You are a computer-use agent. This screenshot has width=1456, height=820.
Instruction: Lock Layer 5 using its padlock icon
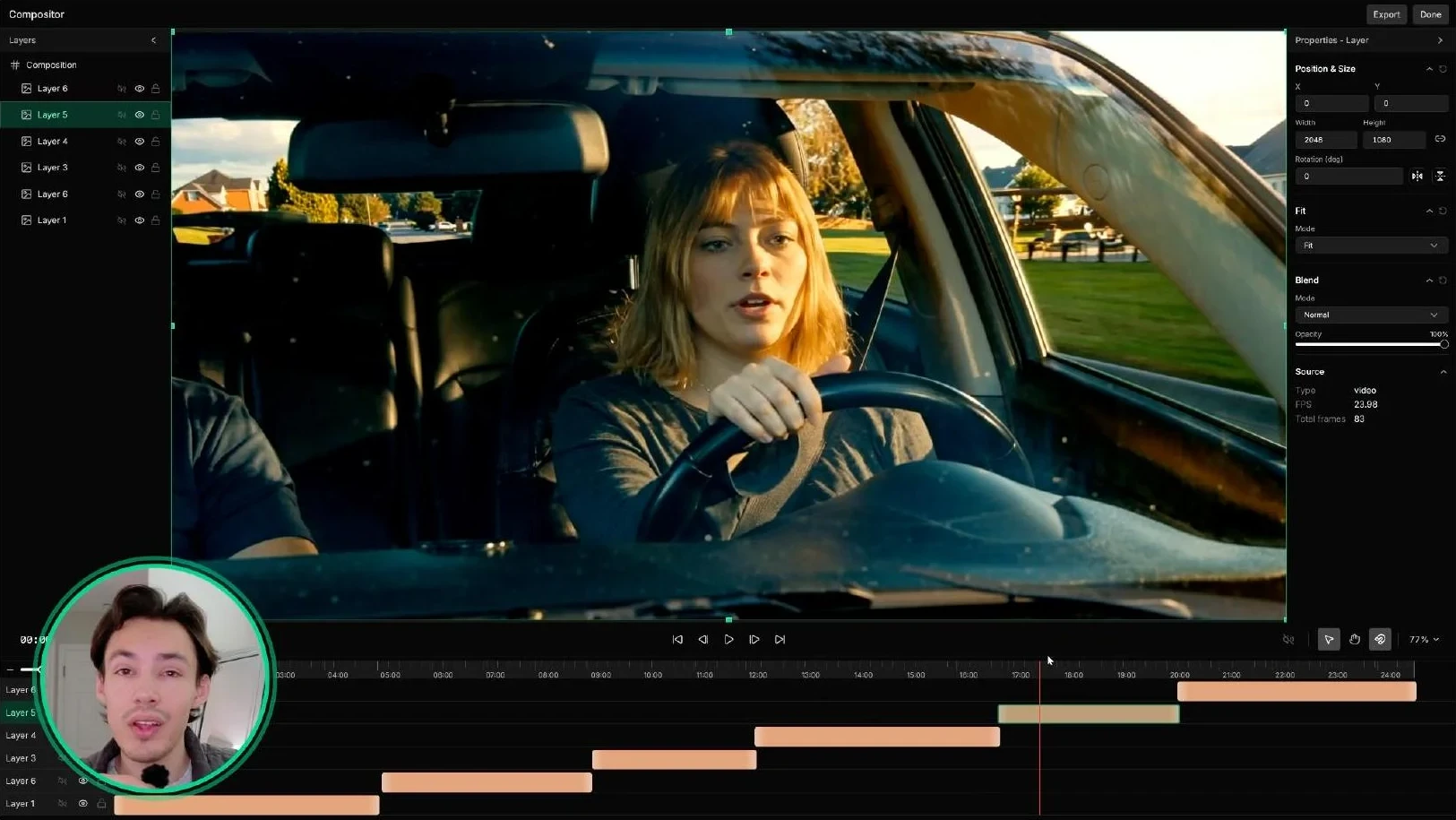[x=156, y=115]
